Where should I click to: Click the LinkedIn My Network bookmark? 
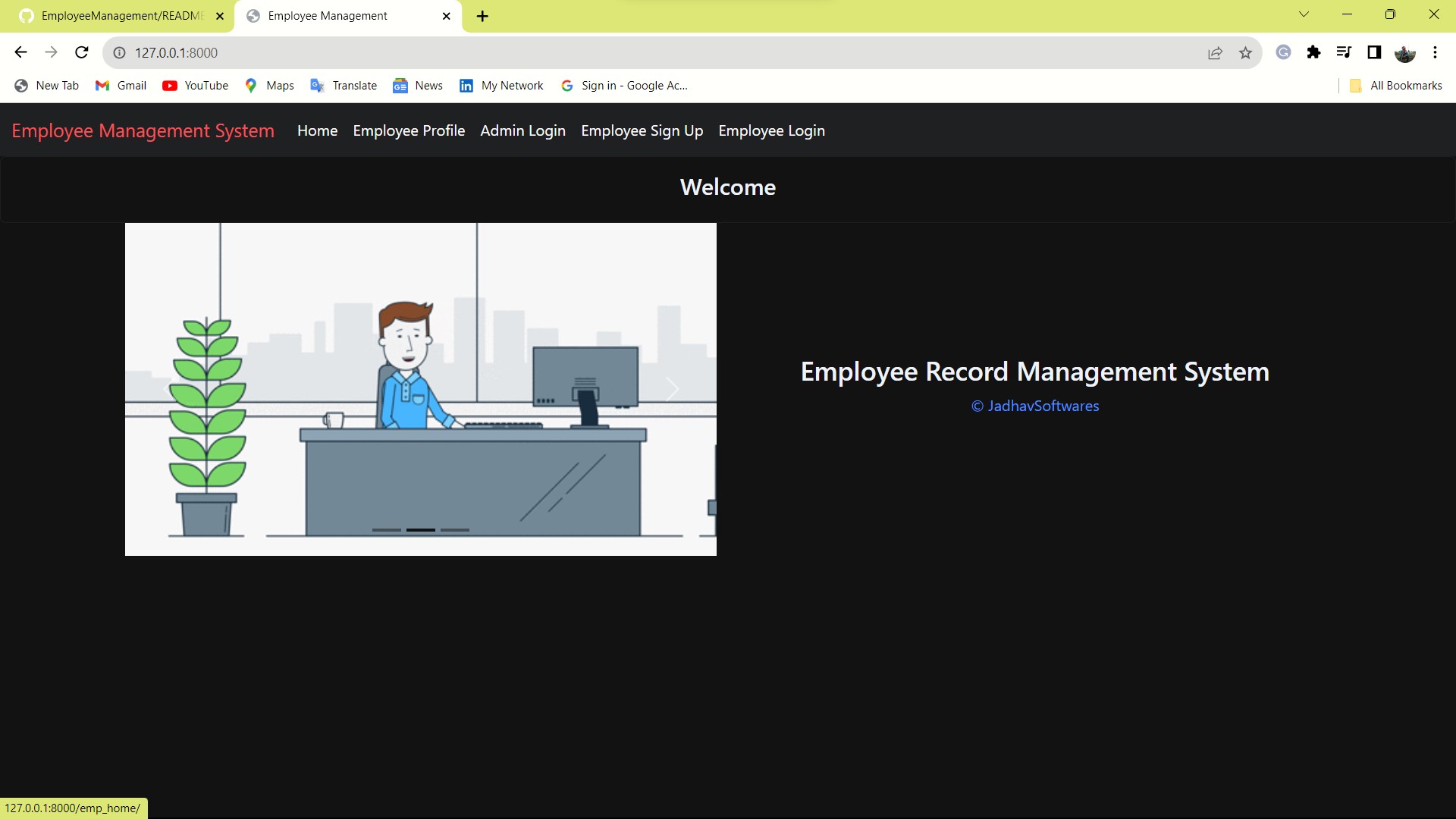click(466, 86)
